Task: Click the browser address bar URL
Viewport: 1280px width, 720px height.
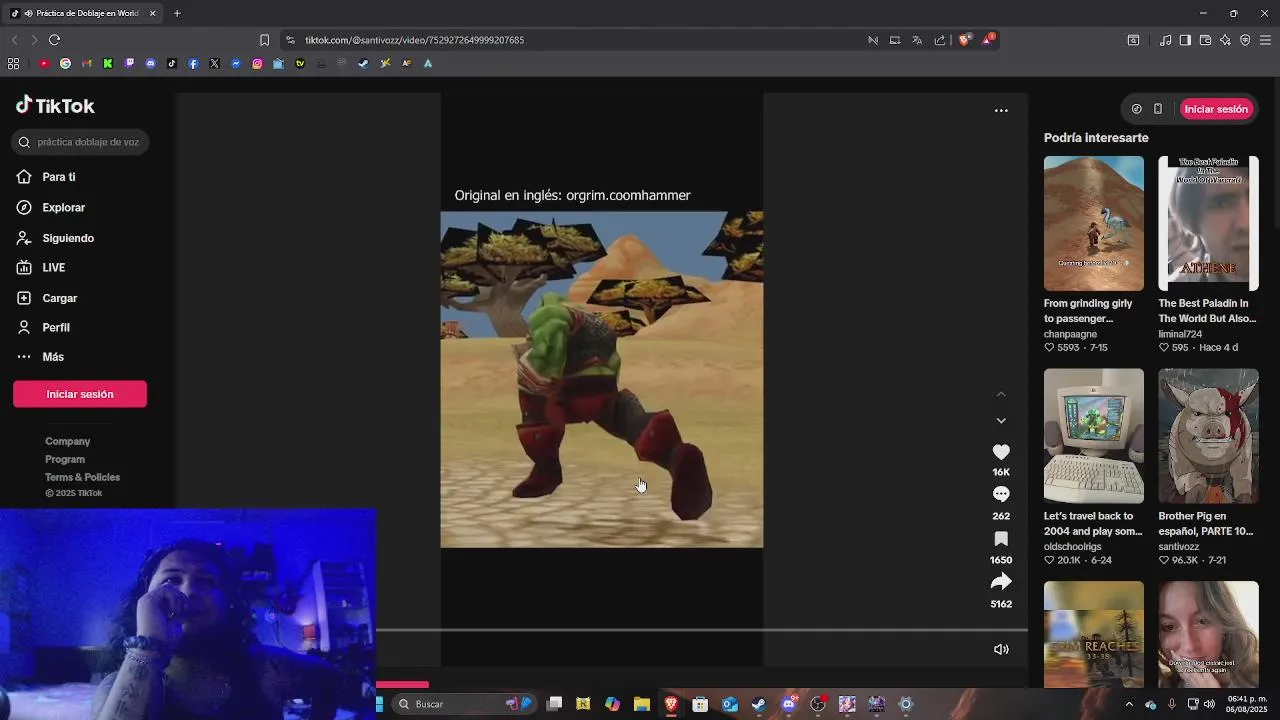Action: pos(414,40)
